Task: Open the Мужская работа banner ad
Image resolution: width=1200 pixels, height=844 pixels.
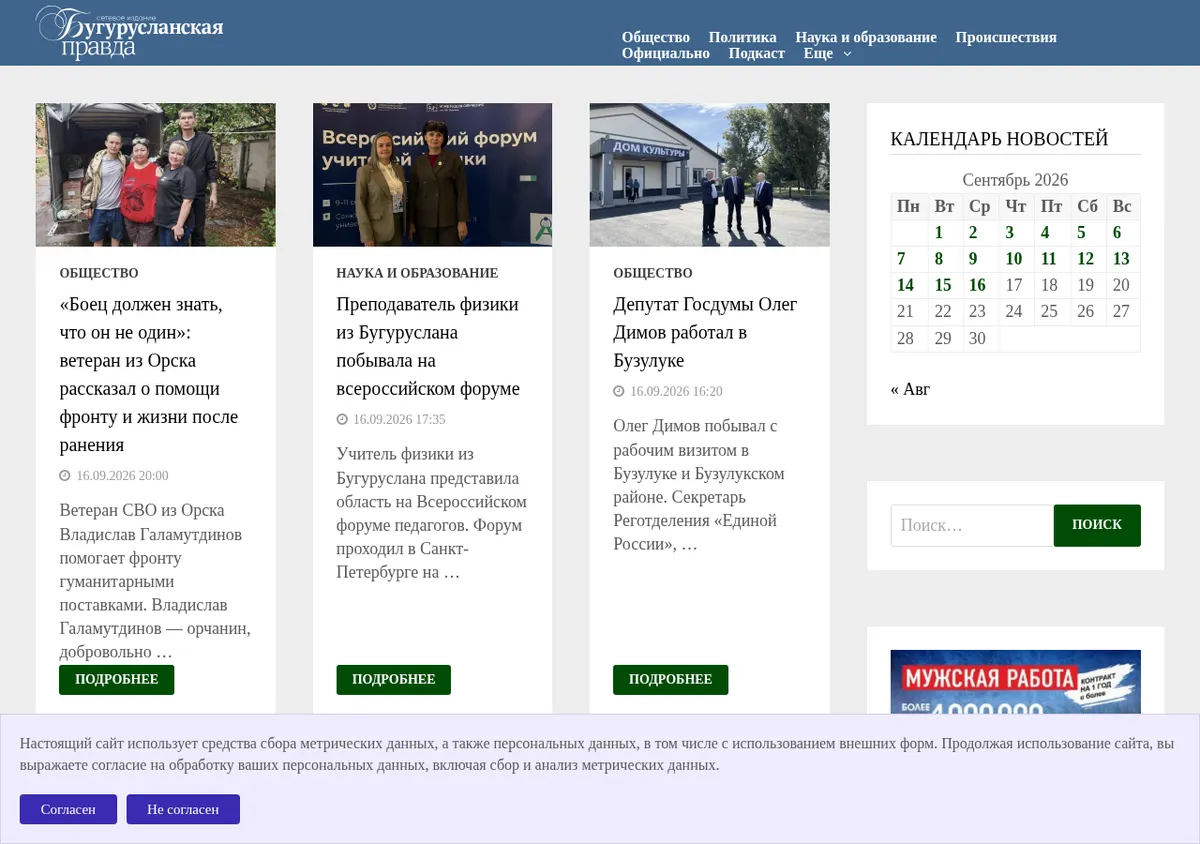Action: pyautogui.click(x=1016, y=682)
